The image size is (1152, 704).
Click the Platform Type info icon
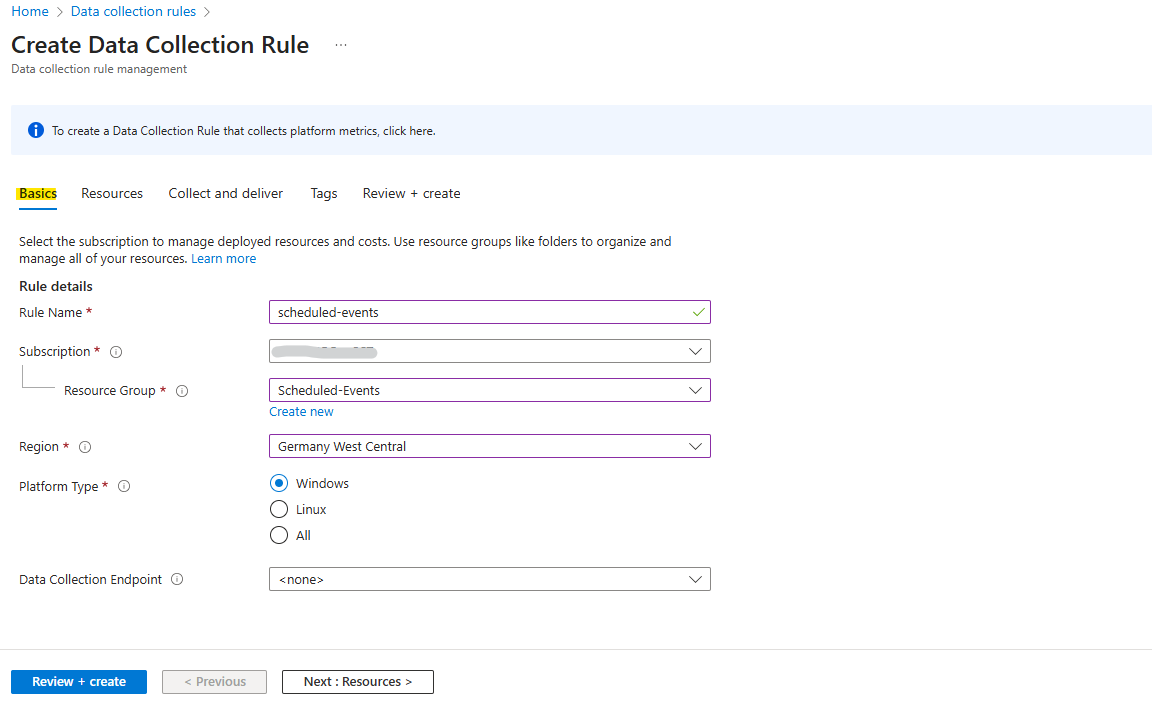124,486
